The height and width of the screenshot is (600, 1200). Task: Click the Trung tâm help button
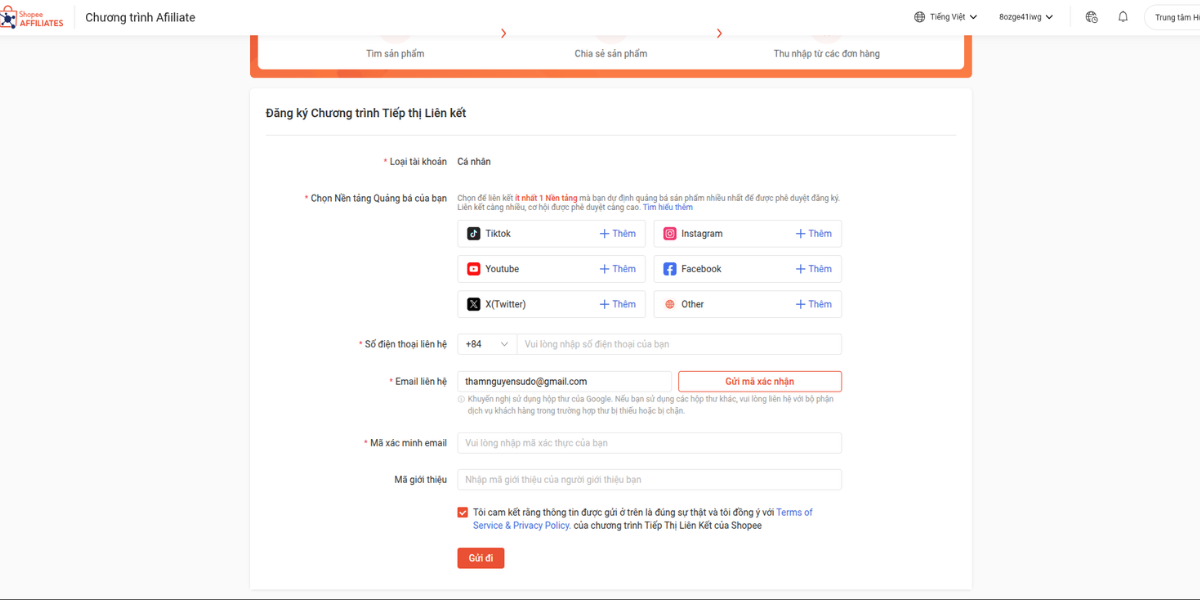1173,17
